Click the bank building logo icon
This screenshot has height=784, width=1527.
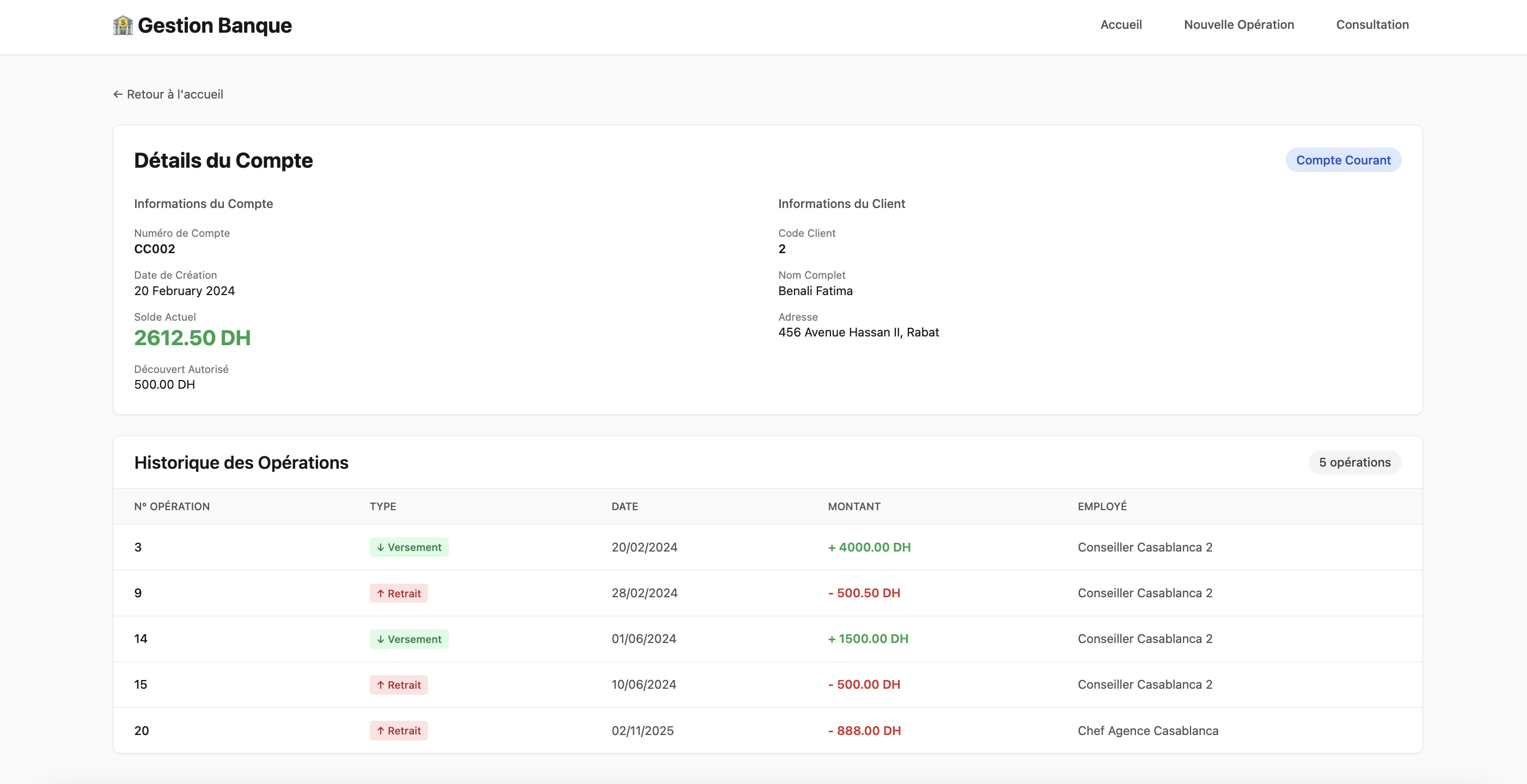coord(123,26)
